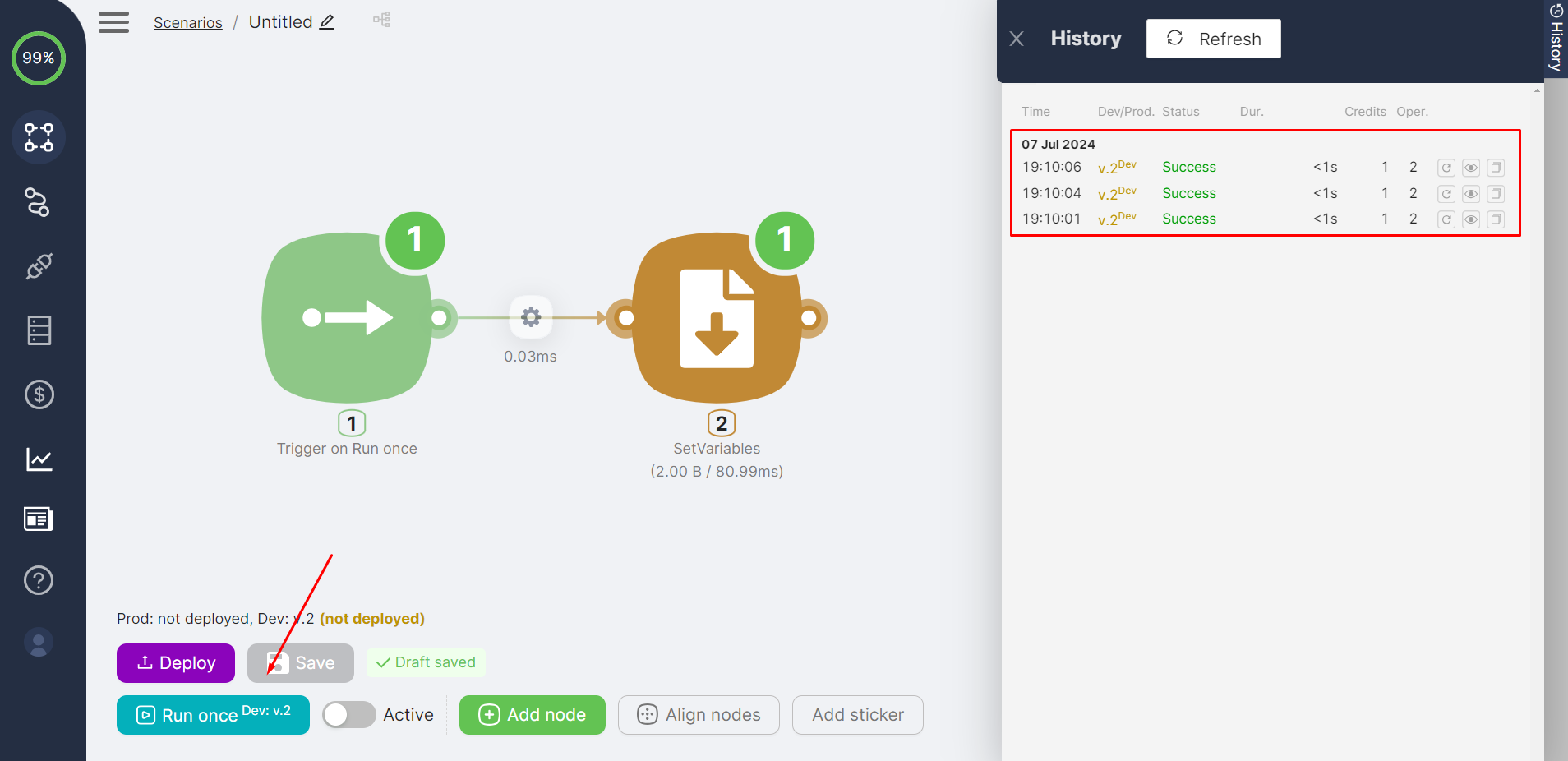Image resolution: width=1568 pixels, height=761 pixels.
Task: Open the billing dollar icon
Action: coord(39,394)
